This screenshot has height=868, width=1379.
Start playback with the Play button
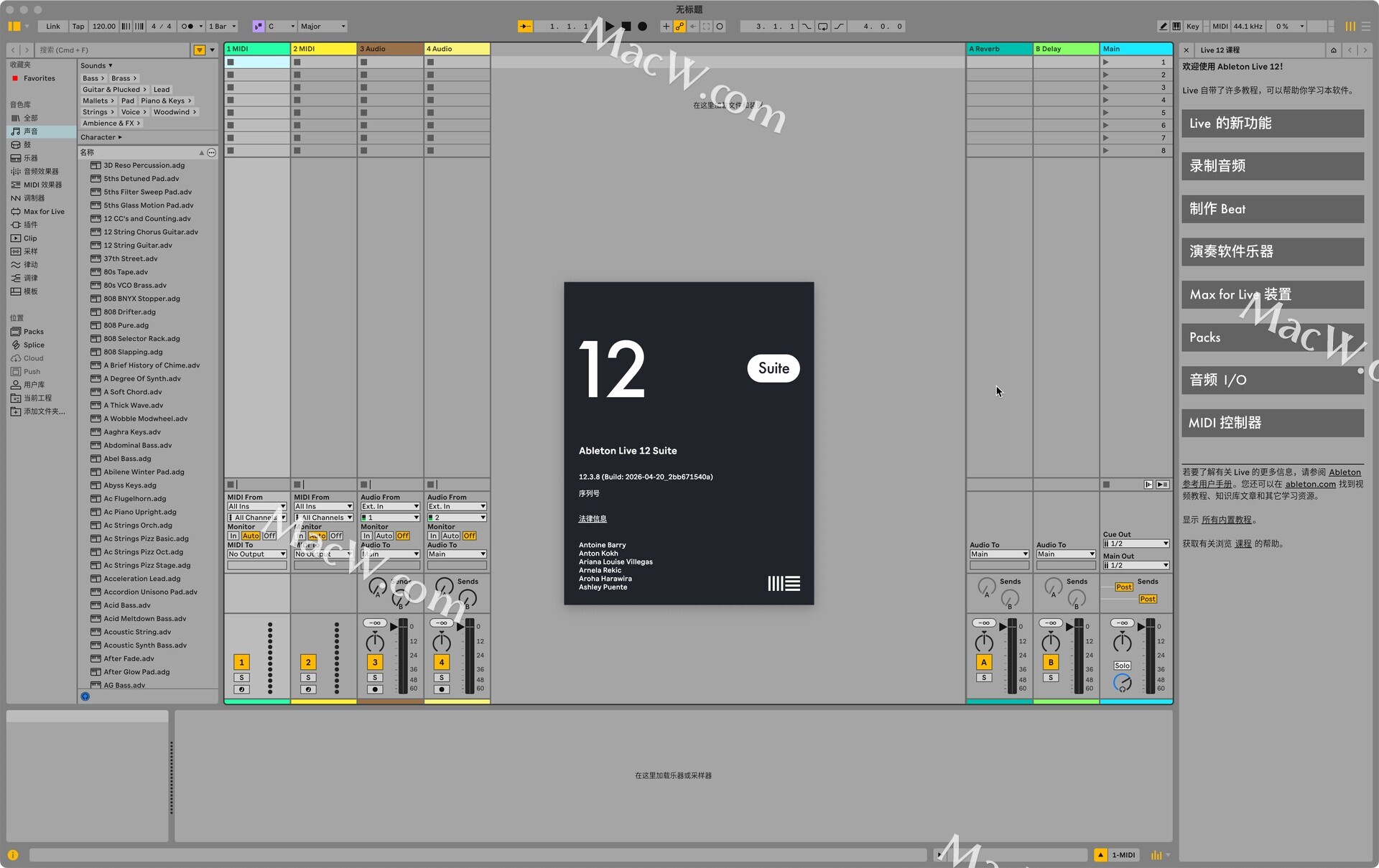610,27
